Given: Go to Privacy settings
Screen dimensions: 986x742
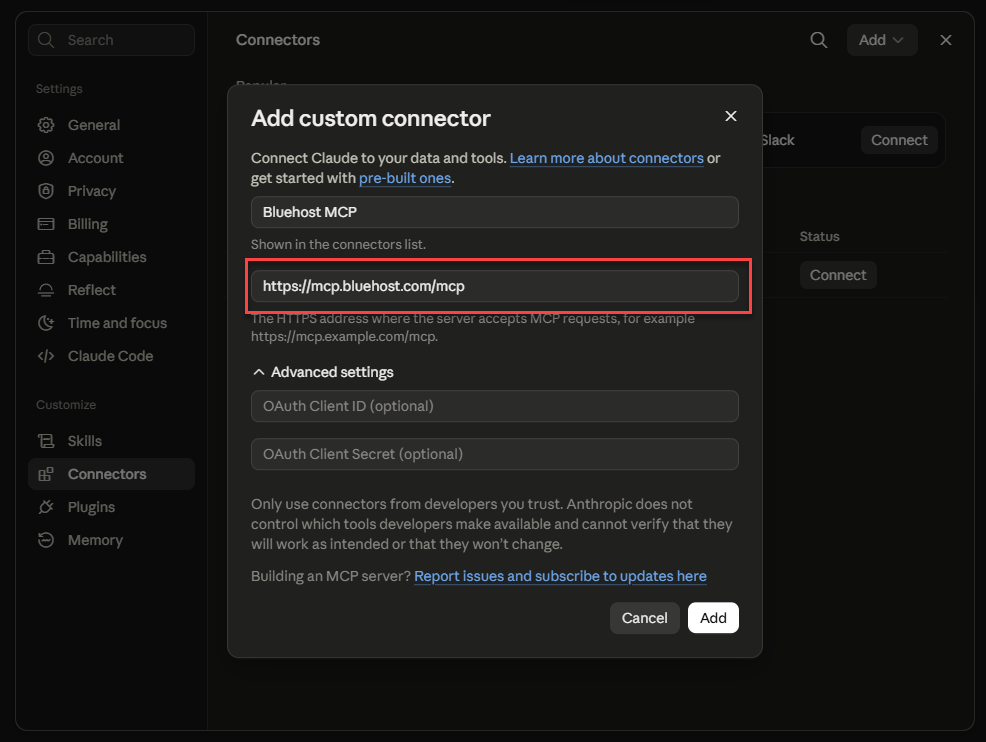Looking at the screenshot, I should [x=111, y=191].
